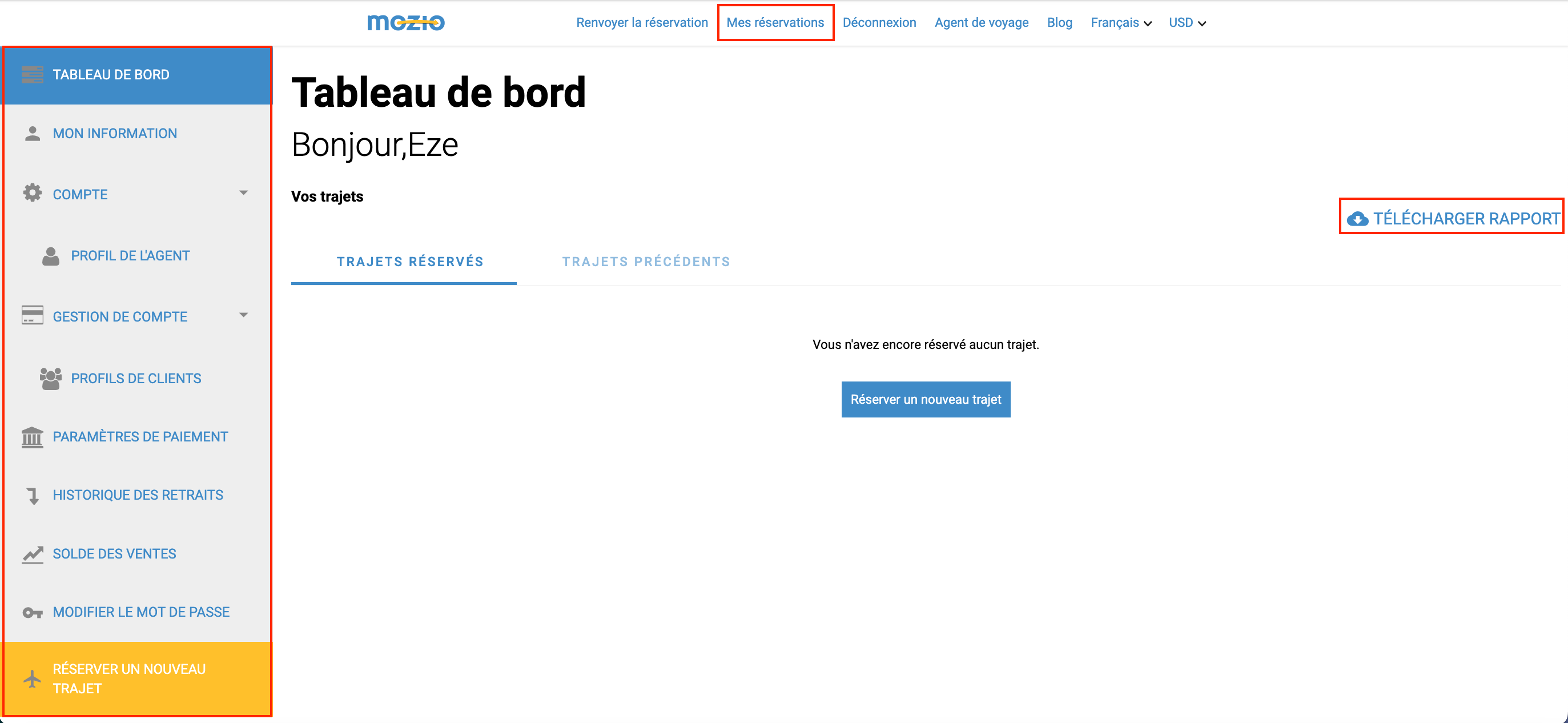This screenshot has height=723, width=1568.
Task: Click the credit card icon beside Gestion de compte
Action: pos(32,315)
